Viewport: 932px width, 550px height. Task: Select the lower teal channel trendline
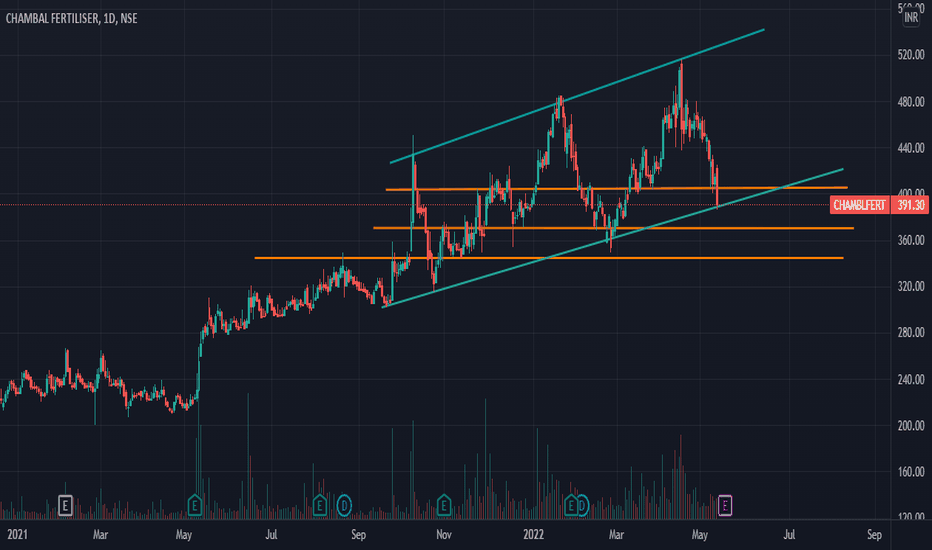pos(612,238)
